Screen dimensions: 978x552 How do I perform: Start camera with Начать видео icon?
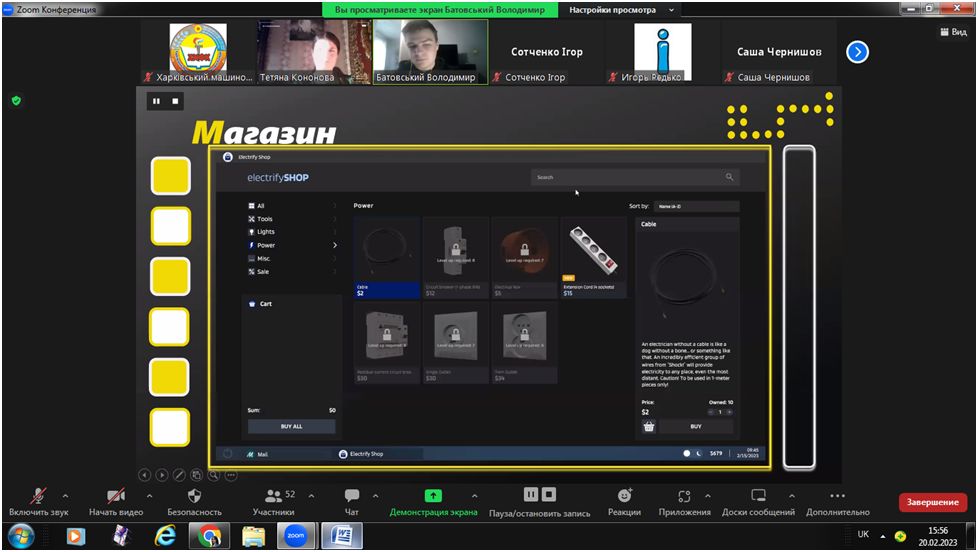115,496
